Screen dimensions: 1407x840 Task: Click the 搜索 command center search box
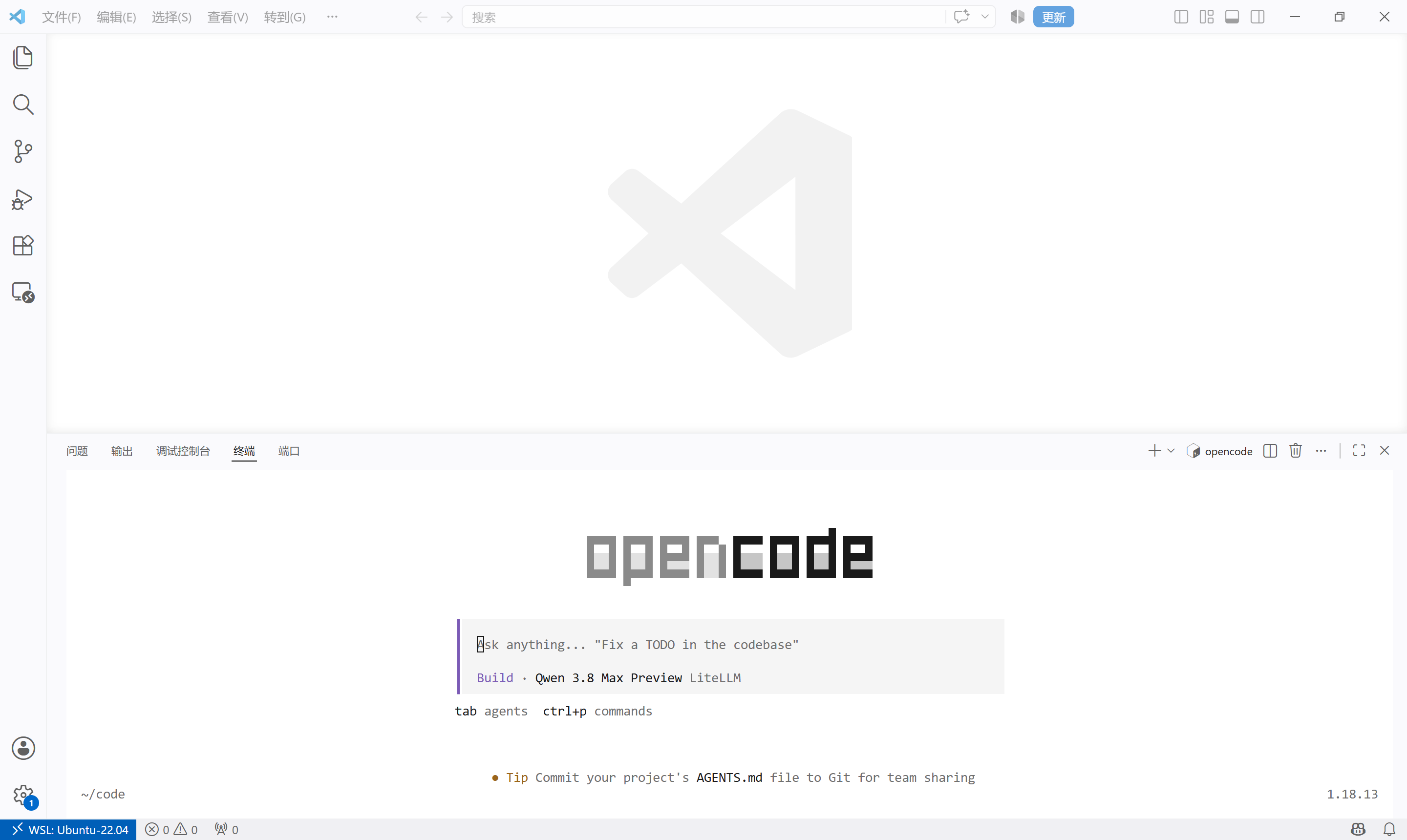[704, 17]
